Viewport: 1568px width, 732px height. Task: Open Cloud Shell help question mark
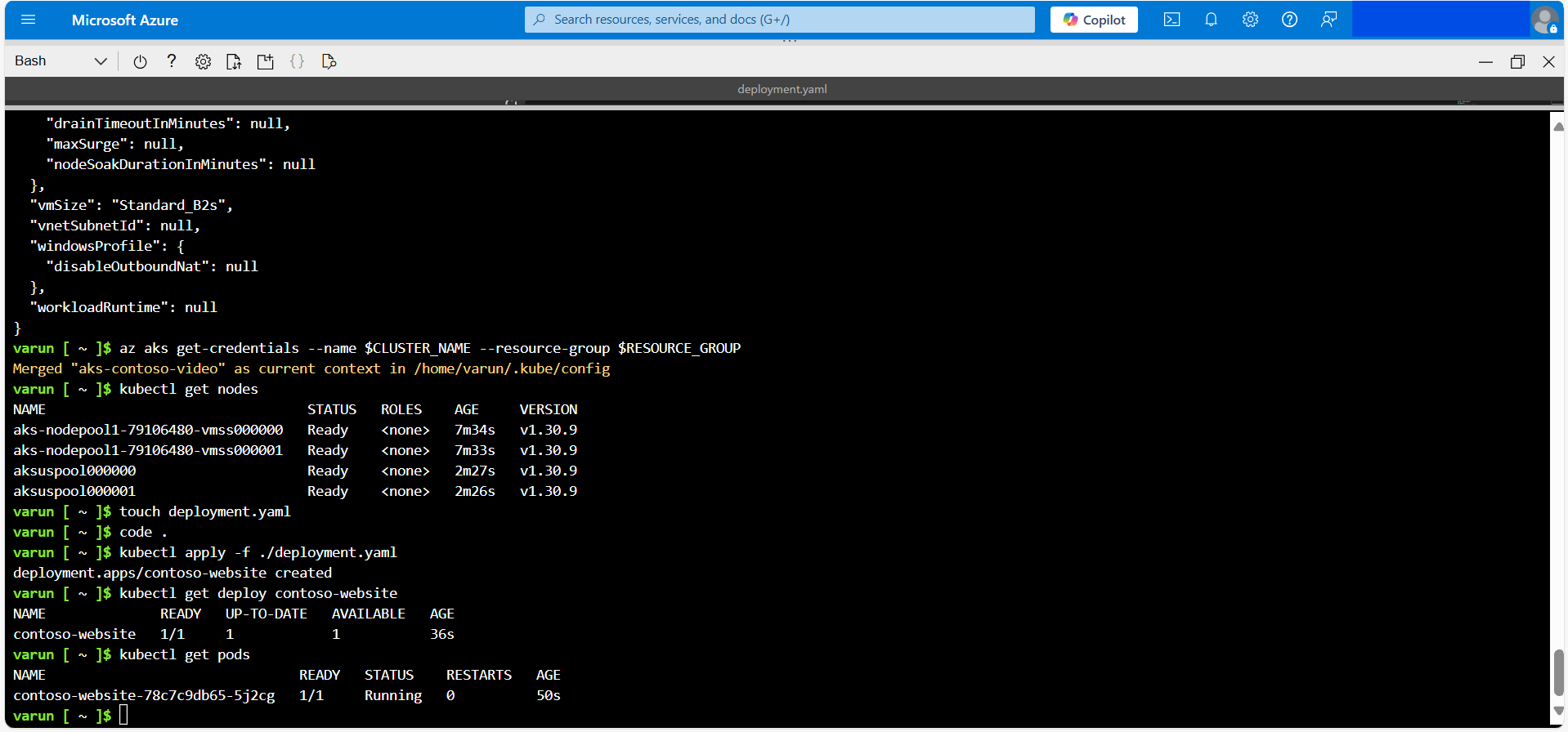(172, 61)
